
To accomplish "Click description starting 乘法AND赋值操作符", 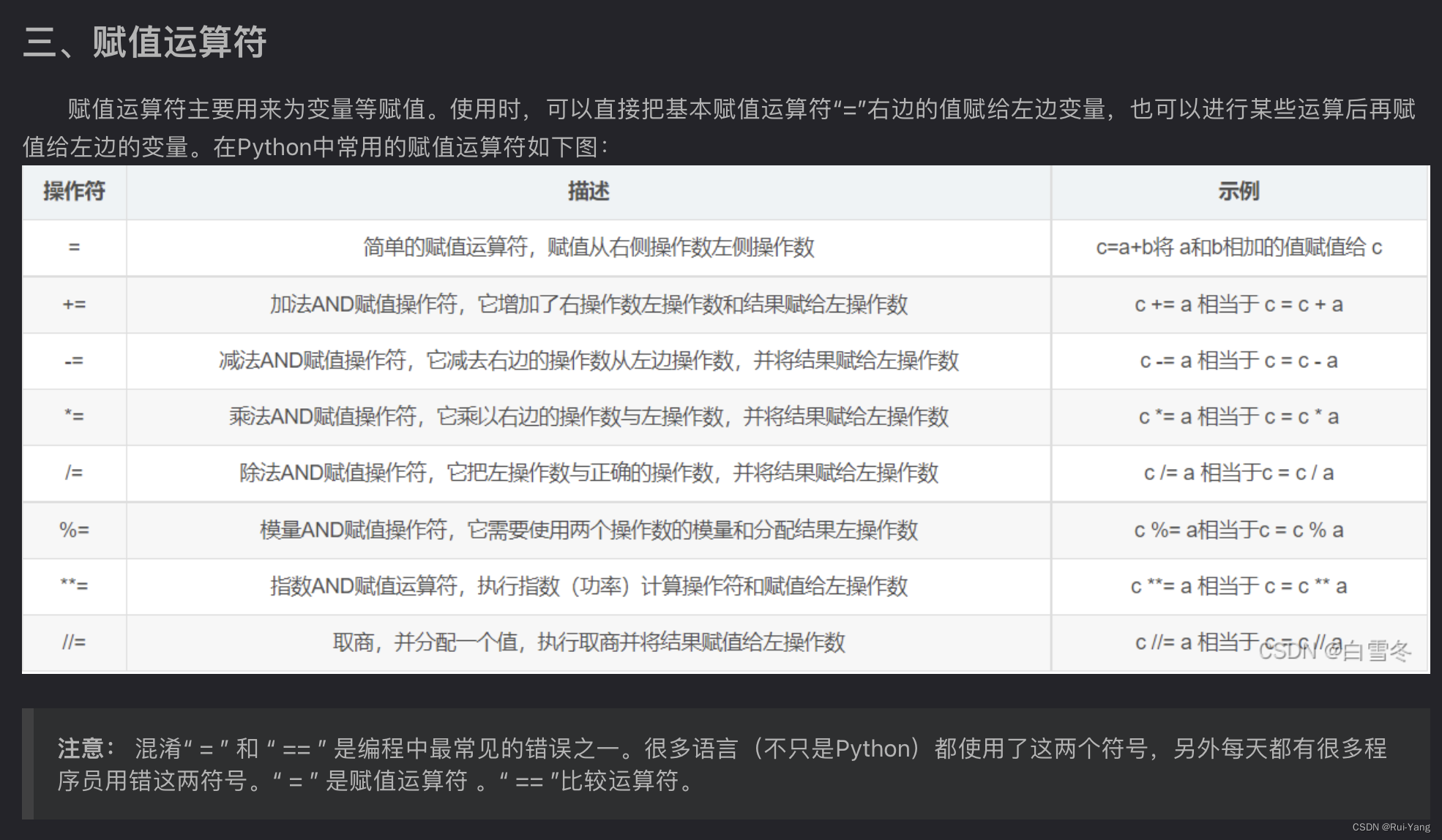I will click(589, 416).
